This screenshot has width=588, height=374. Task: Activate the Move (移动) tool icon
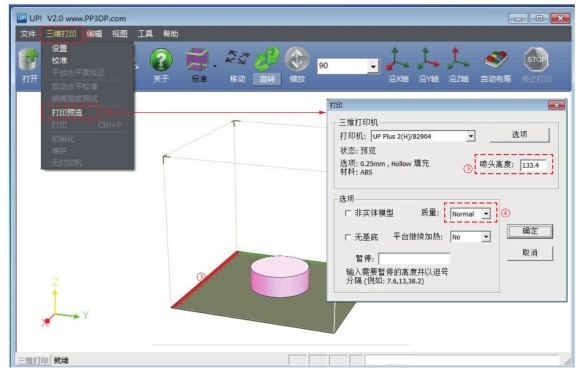coord(237,58)
